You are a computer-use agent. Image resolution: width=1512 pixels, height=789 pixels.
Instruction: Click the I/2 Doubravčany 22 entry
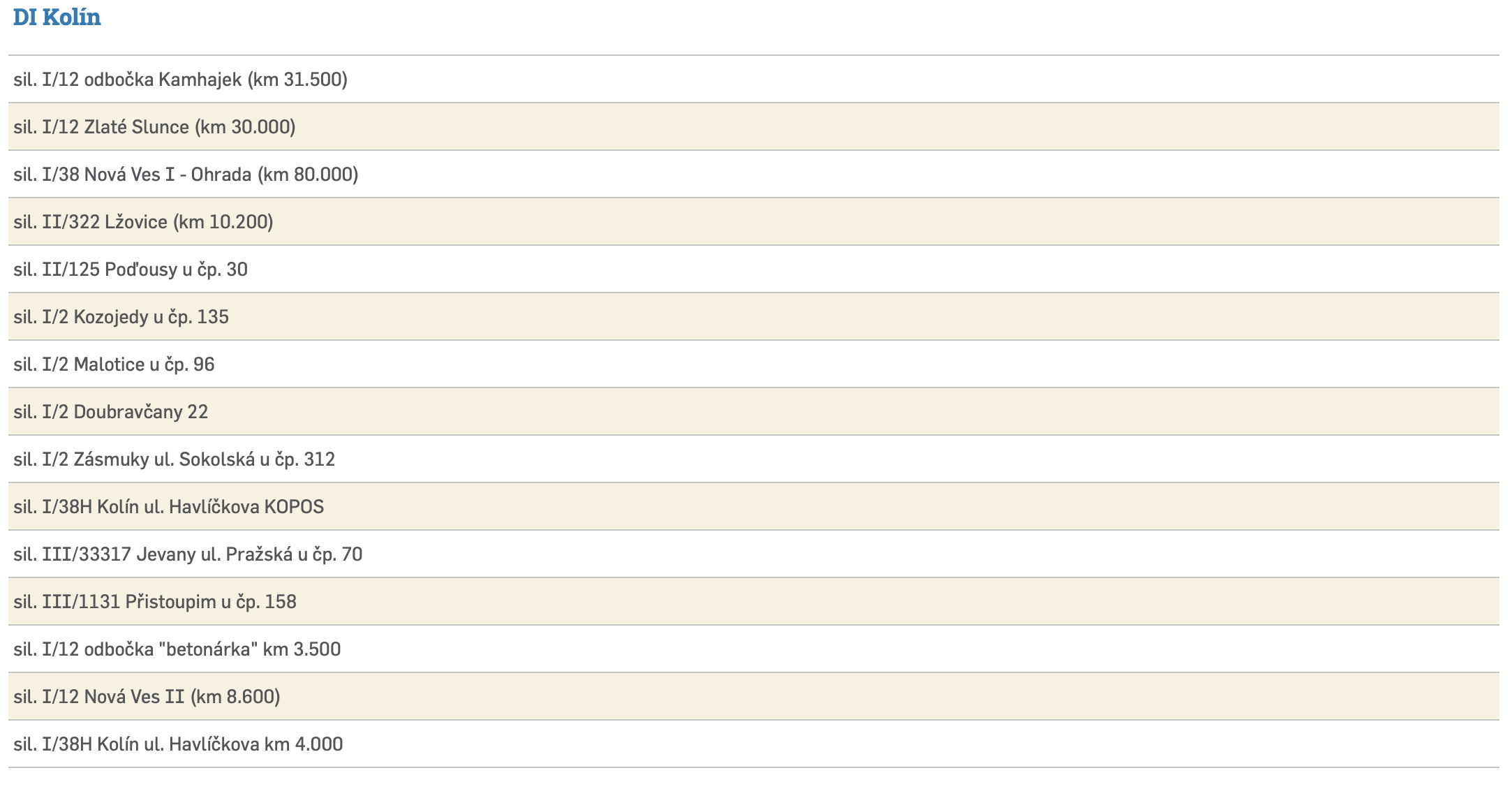tap(111, 412)
